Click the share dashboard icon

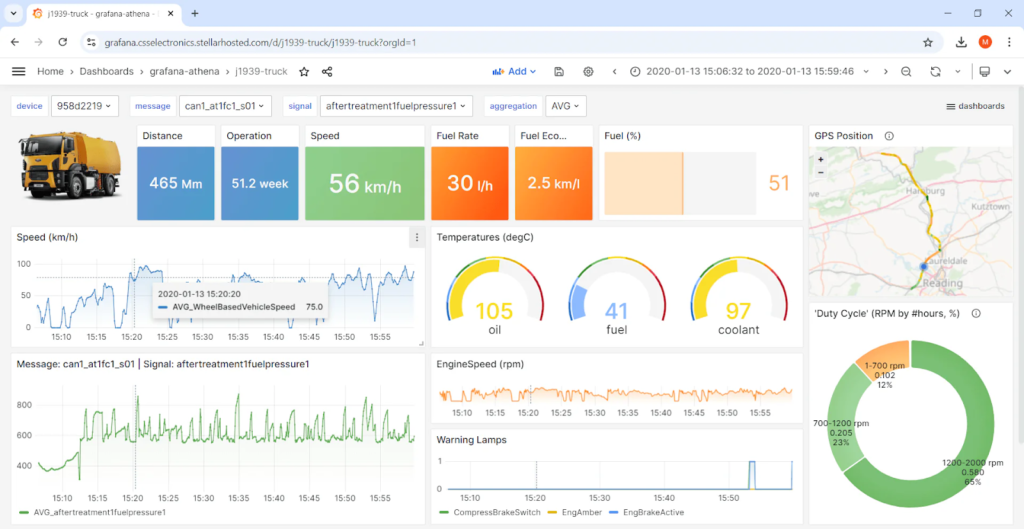click(327, 72)
